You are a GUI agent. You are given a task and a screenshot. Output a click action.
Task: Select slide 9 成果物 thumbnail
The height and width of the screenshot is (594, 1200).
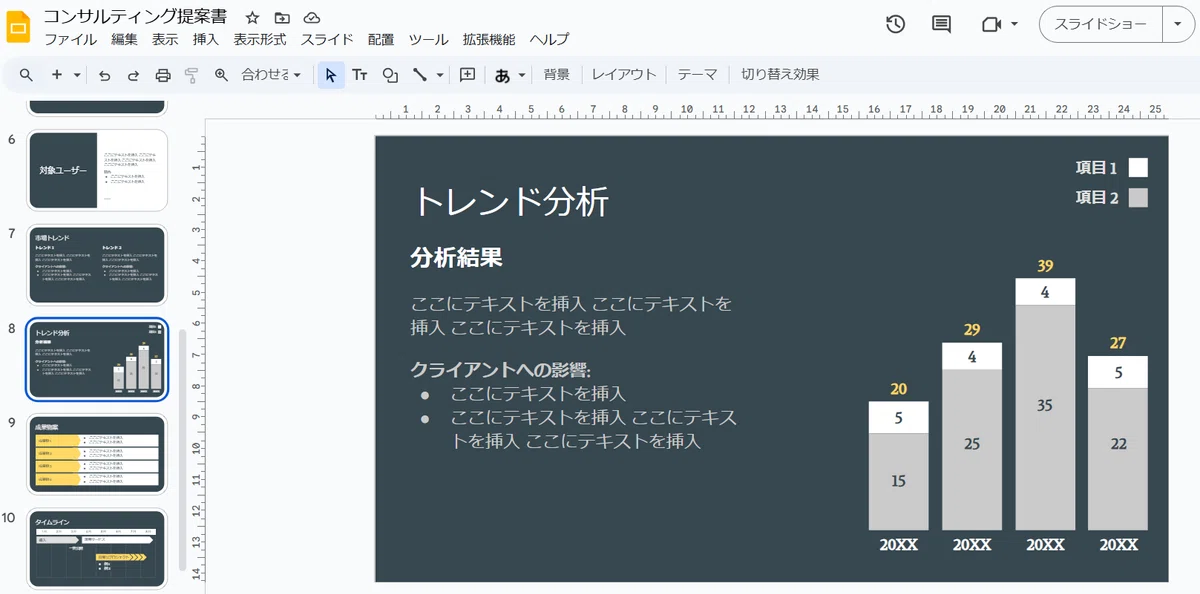point(97,455)
